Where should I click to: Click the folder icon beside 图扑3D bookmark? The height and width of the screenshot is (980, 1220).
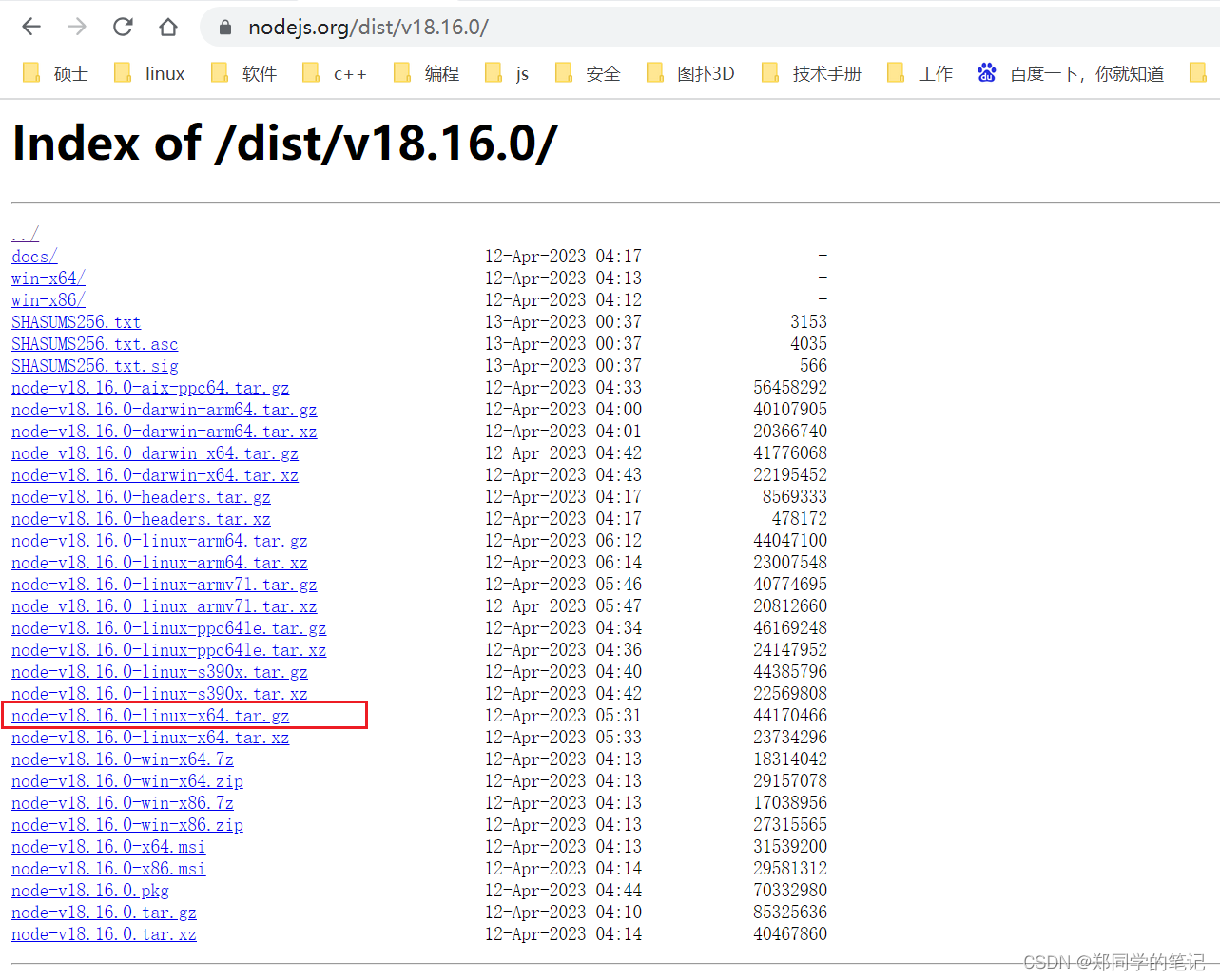tap(655, 72)
